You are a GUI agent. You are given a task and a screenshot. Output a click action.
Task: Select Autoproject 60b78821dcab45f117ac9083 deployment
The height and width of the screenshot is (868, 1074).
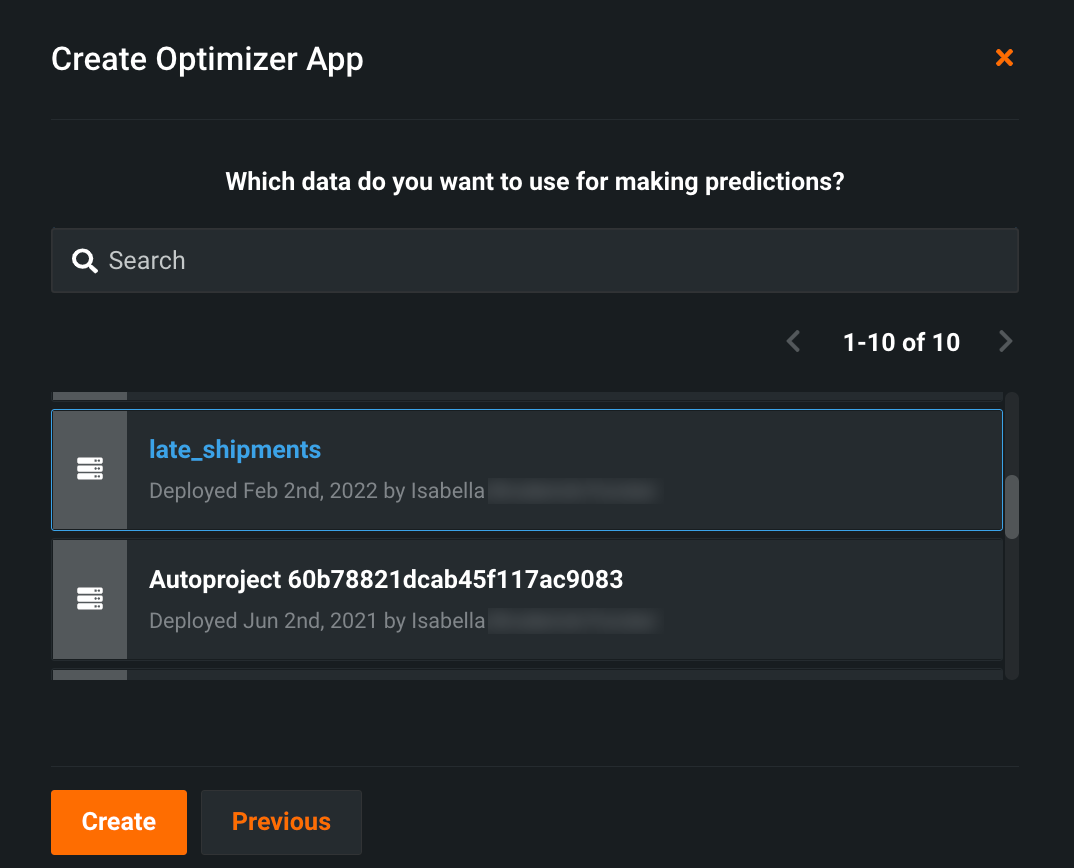tap(386, 580)
